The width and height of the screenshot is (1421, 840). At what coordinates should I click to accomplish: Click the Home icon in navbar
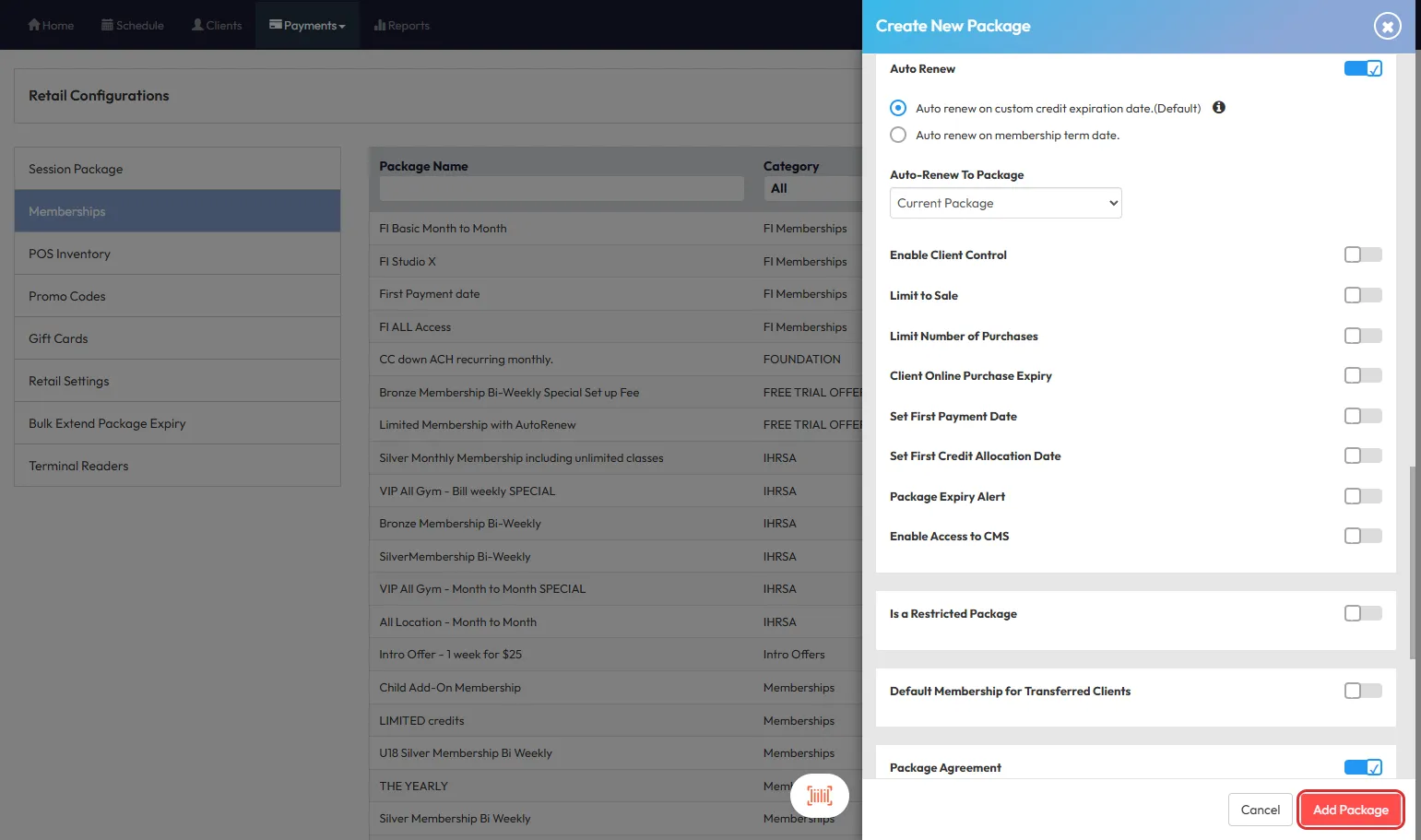click(34, 25)
